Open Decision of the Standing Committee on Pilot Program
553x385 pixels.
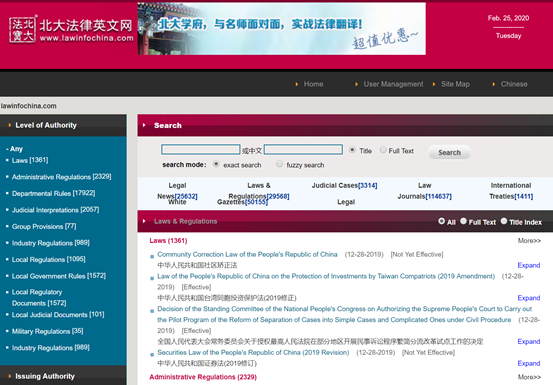tap(345, 314)
